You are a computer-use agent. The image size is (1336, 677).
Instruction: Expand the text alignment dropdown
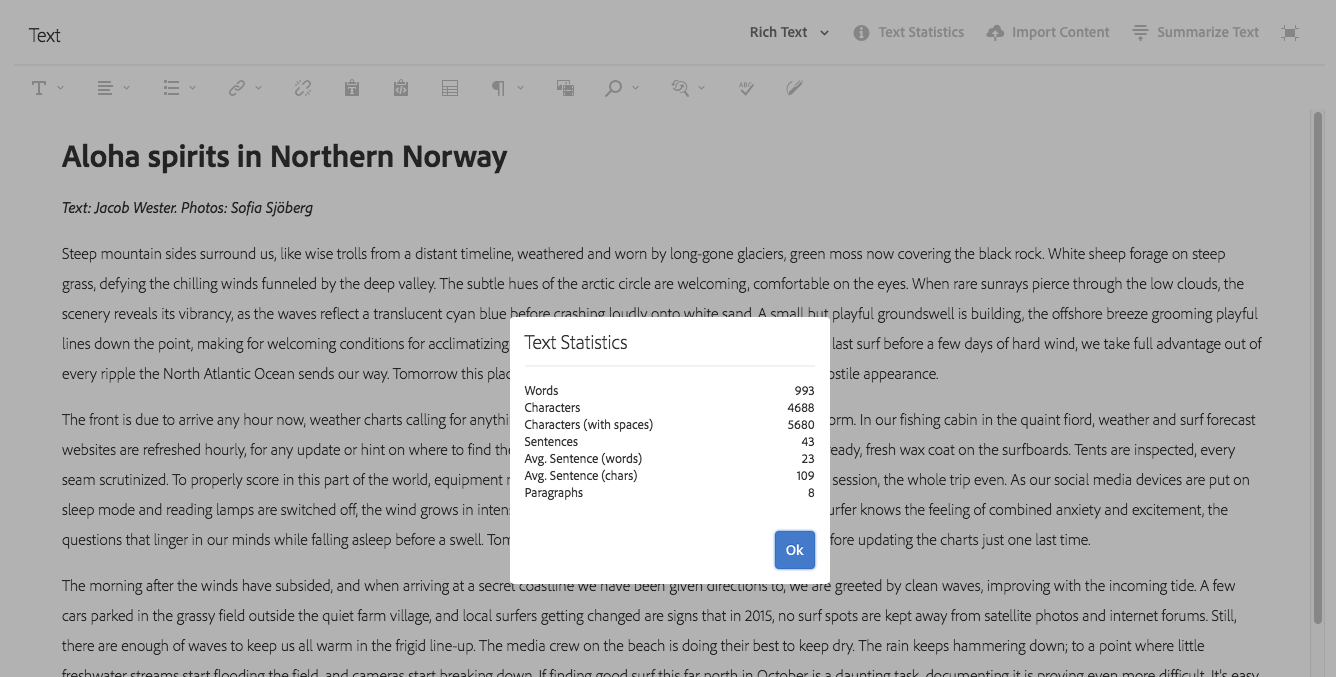click(112, 88)
